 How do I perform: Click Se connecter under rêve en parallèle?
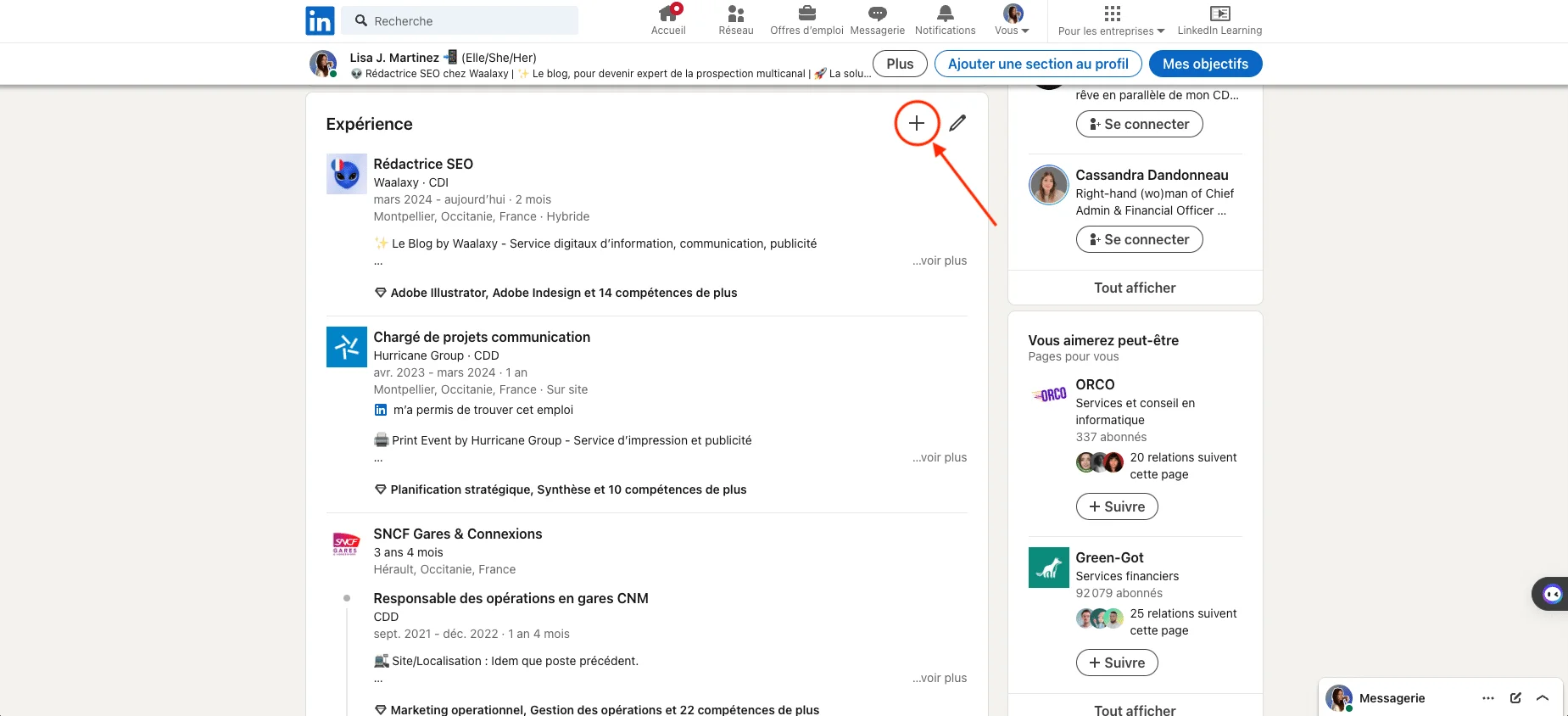pos(1139,124)
